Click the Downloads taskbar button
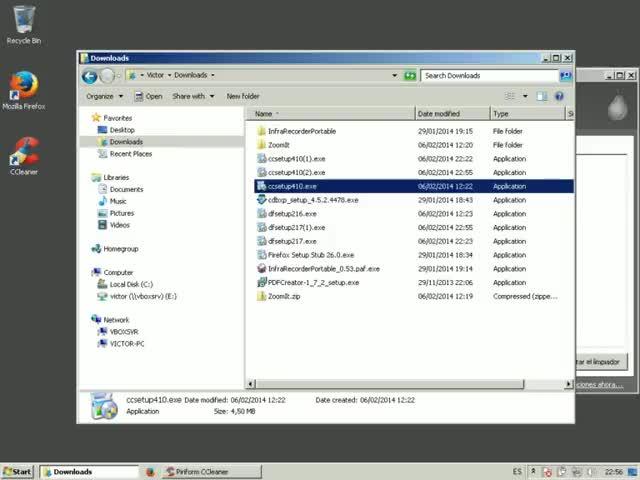This screenshot has width=640, height=480. tap(89, 472)
